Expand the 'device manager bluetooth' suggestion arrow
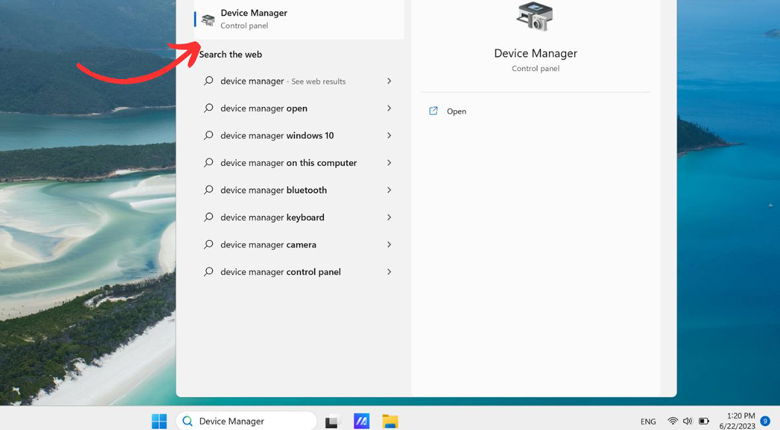780x430 pixels. point(389,190)
